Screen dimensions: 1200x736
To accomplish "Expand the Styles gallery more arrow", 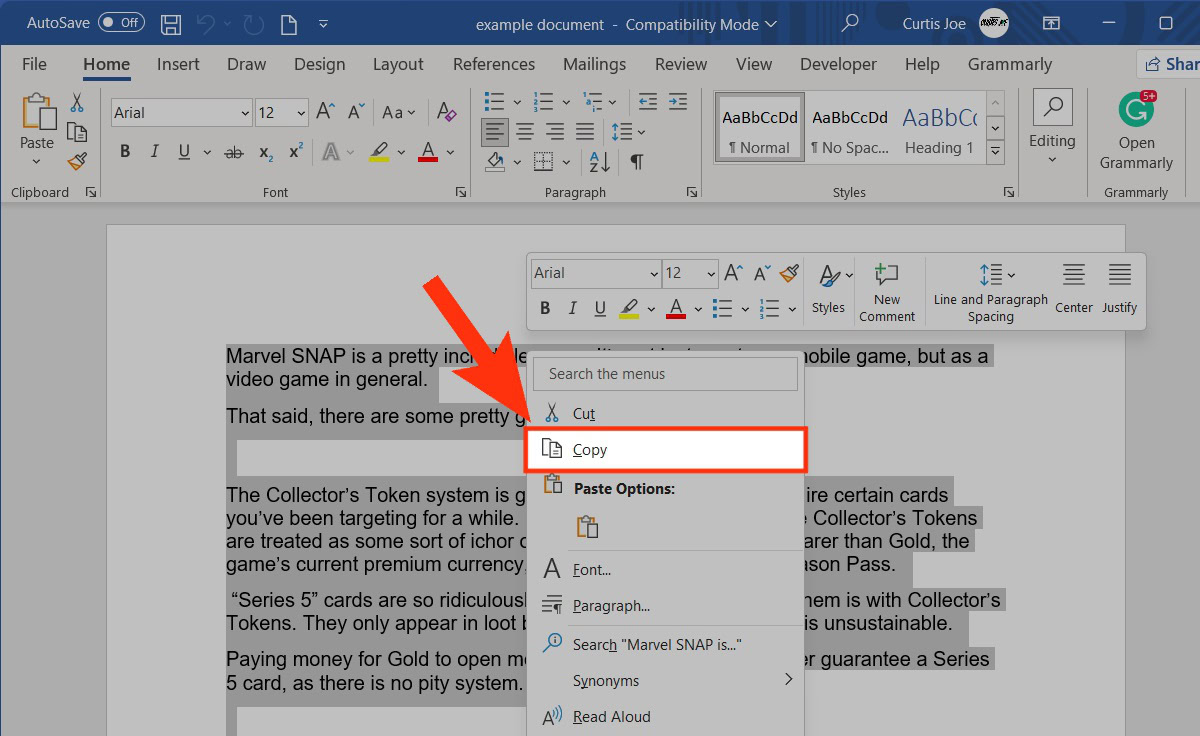I will pos(995,152).
